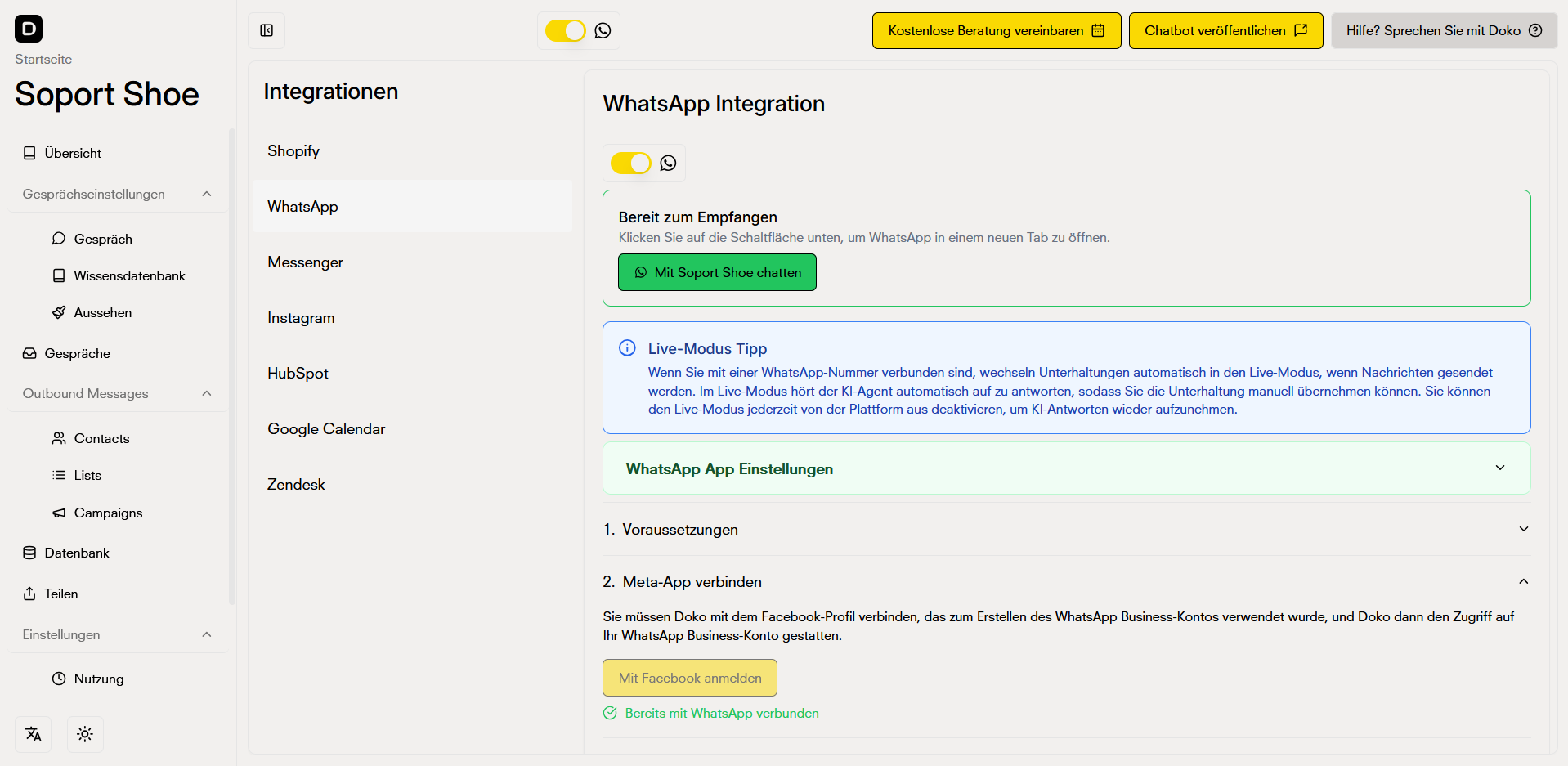This screenshot has width=1568, height=766.
Task: Click WhatsApp icon beside integration toggle
Action: [668, 163]
